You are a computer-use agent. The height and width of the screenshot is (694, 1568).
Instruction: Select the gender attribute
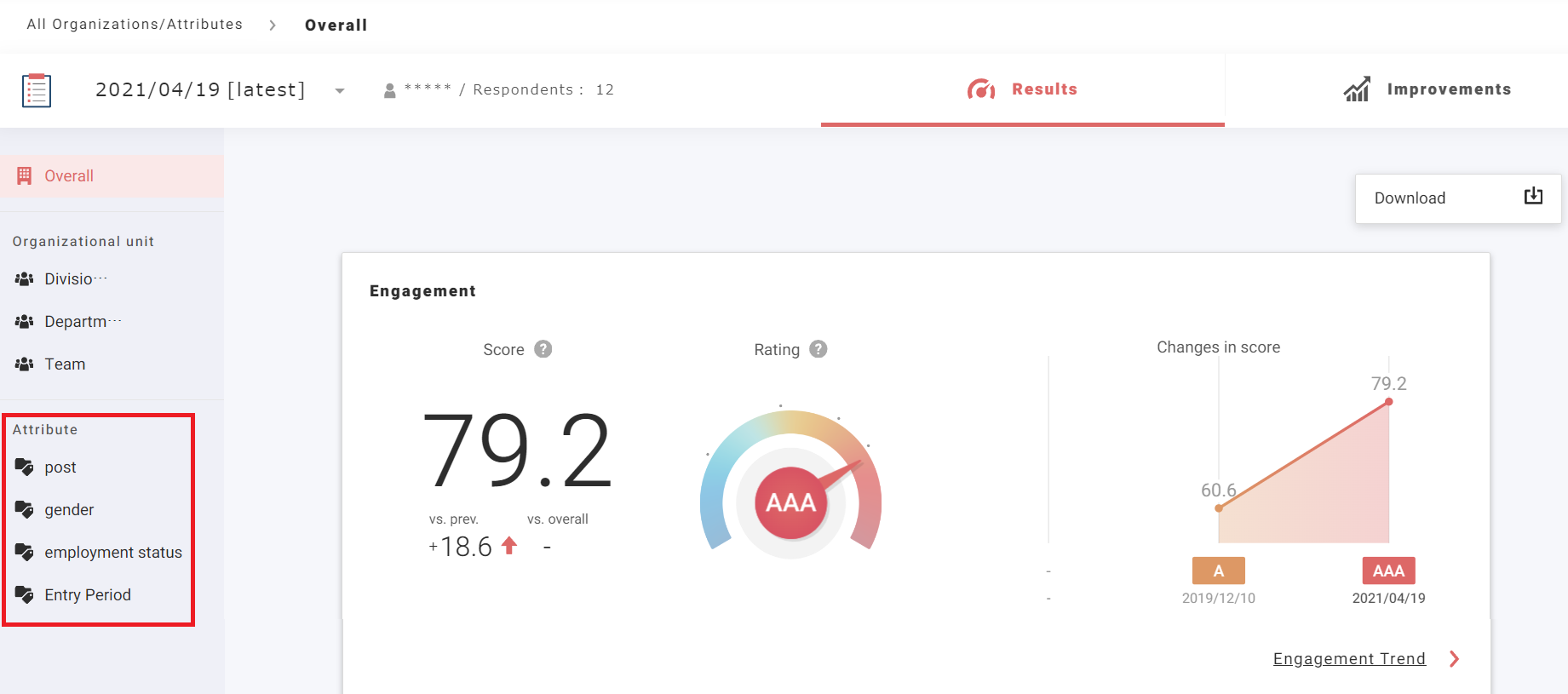pyautogui.click(x=69, y=510)
